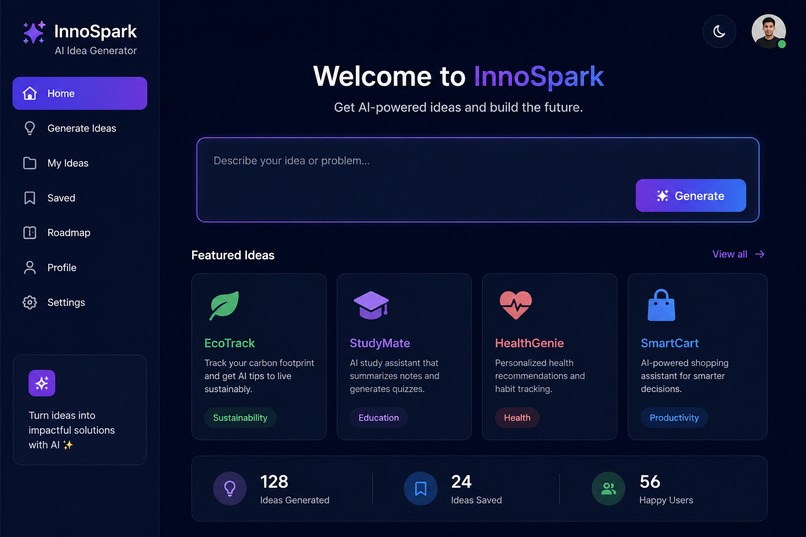This screenshot has width=806, height=537.
Task: Click the 24 Ideas Saved count
Action: coord(461,482)
